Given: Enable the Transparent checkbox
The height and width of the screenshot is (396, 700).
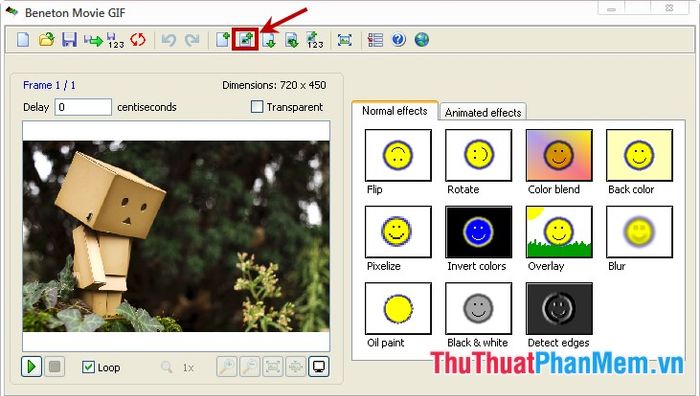Looking at the screenshot, I should 257,107.
